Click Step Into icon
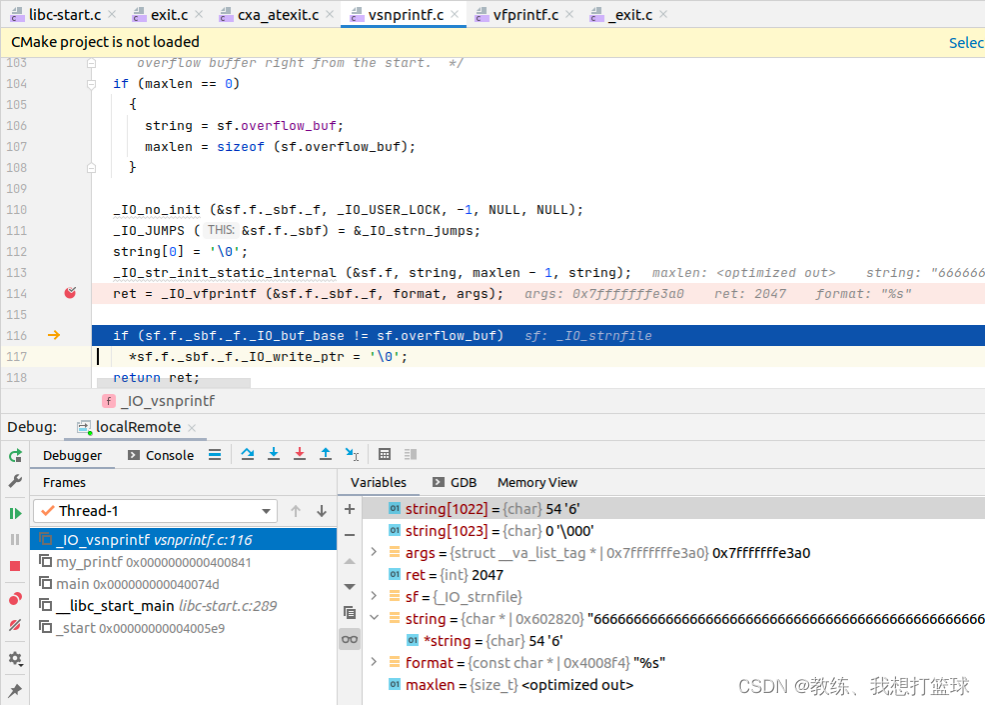 273,454
